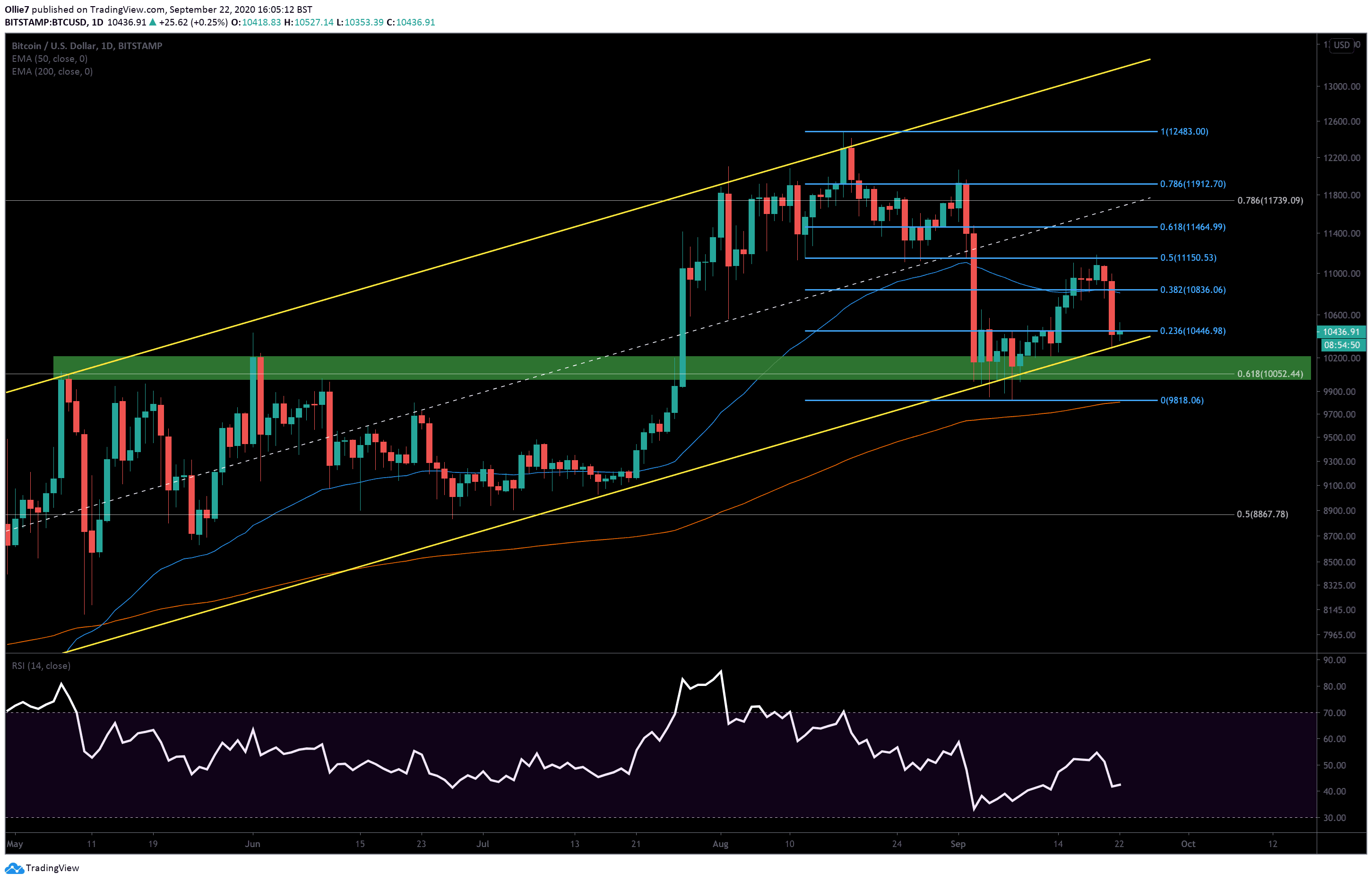
Task: Click the May date label on time axis
Action: (x=15, y=844)
